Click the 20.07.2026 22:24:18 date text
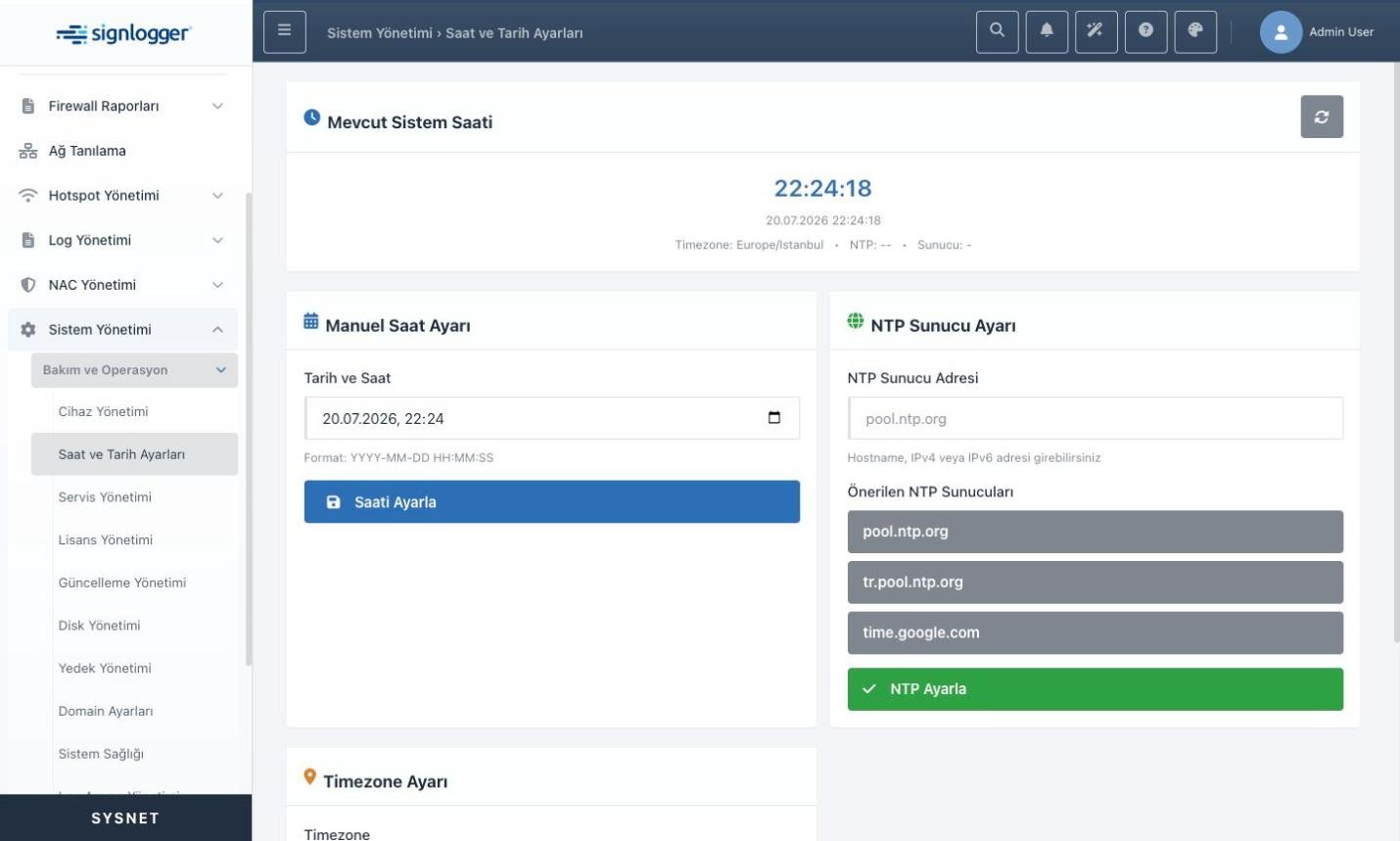 click(x=823, y=220)
